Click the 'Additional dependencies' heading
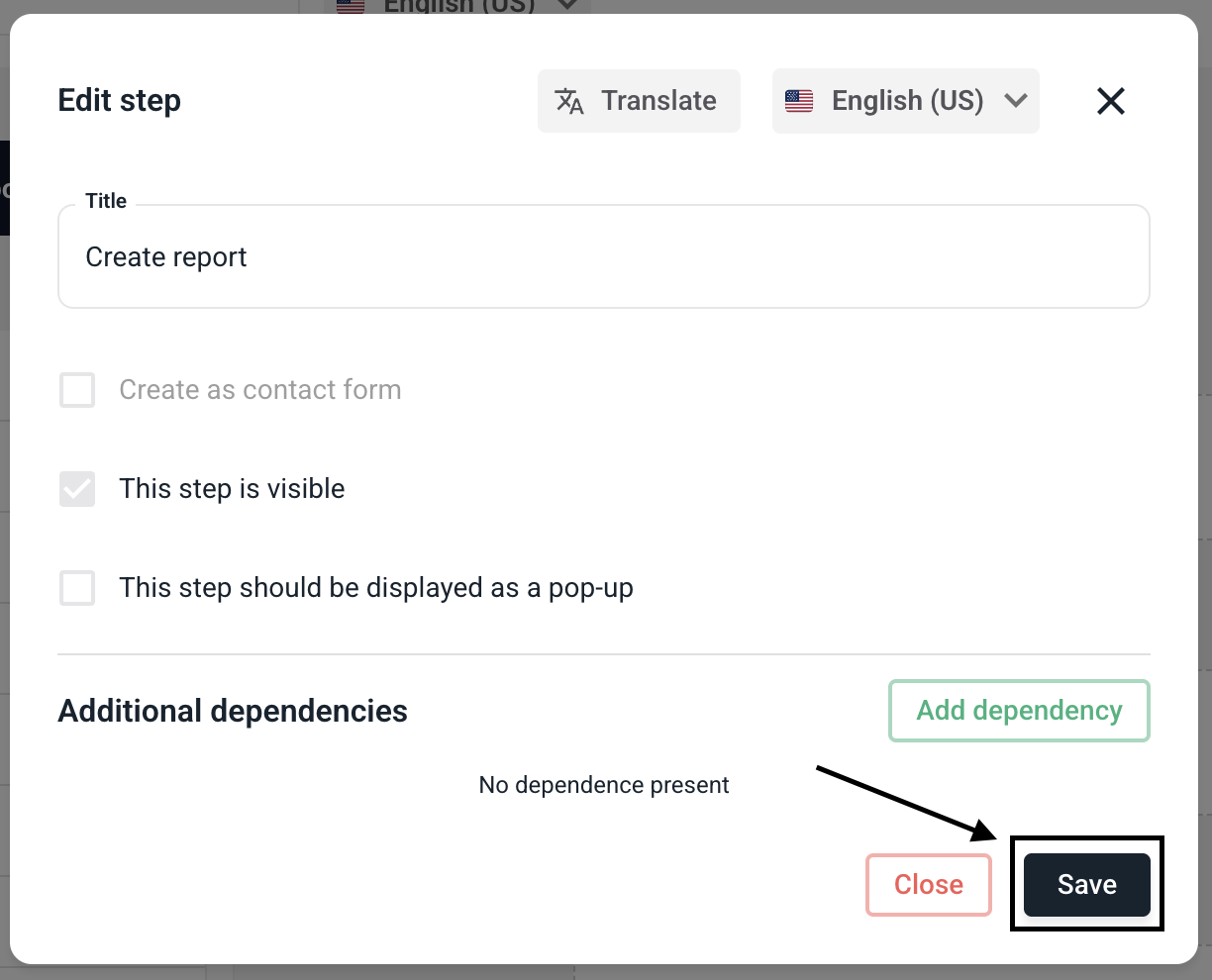The width and height of the screenshot is (1212, 980). point(233,711)
